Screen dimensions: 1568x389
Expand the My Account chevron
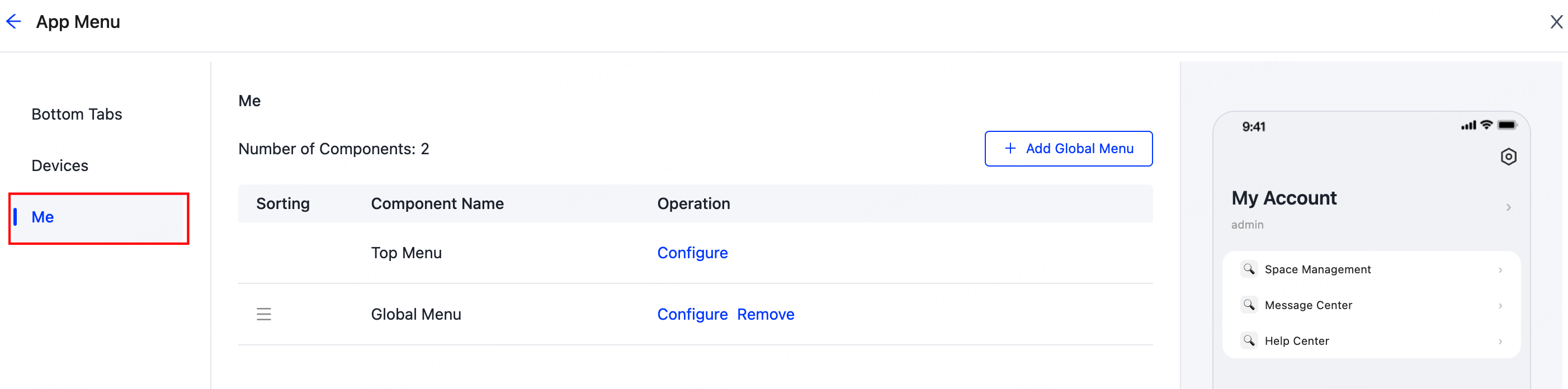coord(1508,207)
